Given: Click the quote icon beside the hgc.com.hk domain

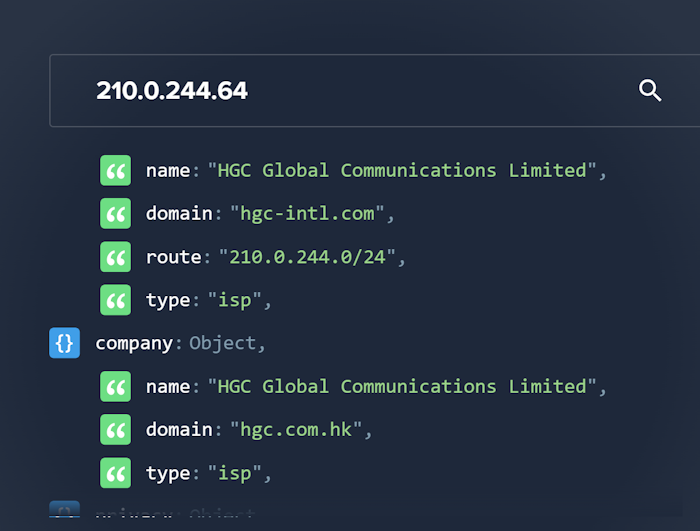Looking at the screenshot, I should pyautogui.click(x=116, y=429).
